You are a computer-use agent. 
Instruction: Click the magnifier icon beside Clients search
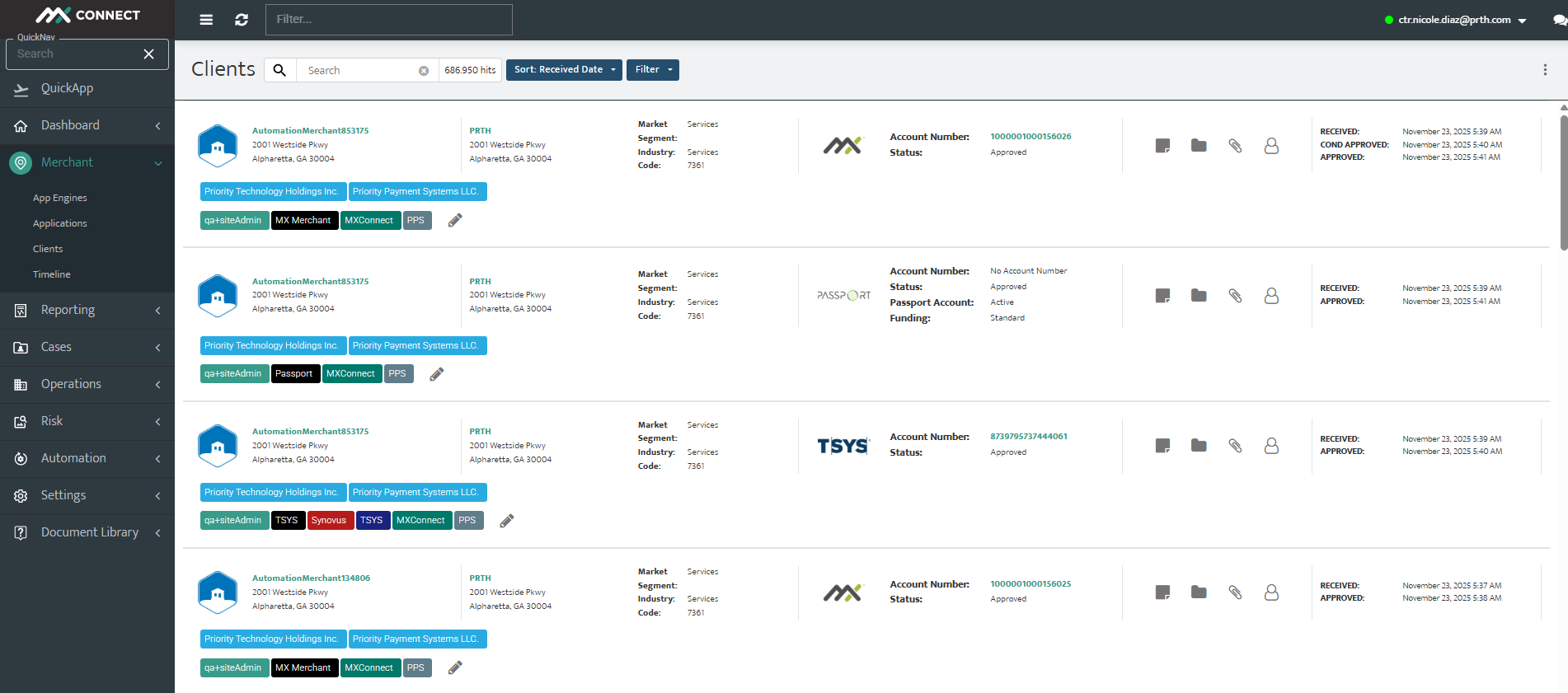click(x=280, y=70)
